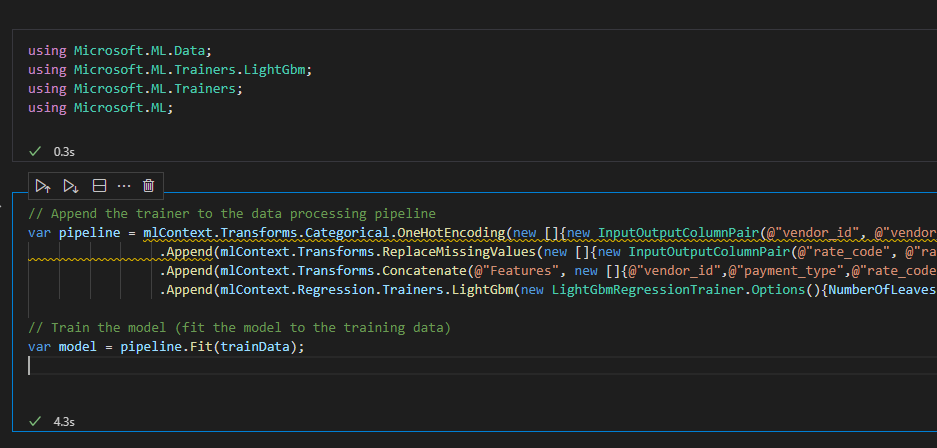Run cells above using the toolbar icon
The width and height of the screenshot is (937, 448).
[x=42, y=186]
